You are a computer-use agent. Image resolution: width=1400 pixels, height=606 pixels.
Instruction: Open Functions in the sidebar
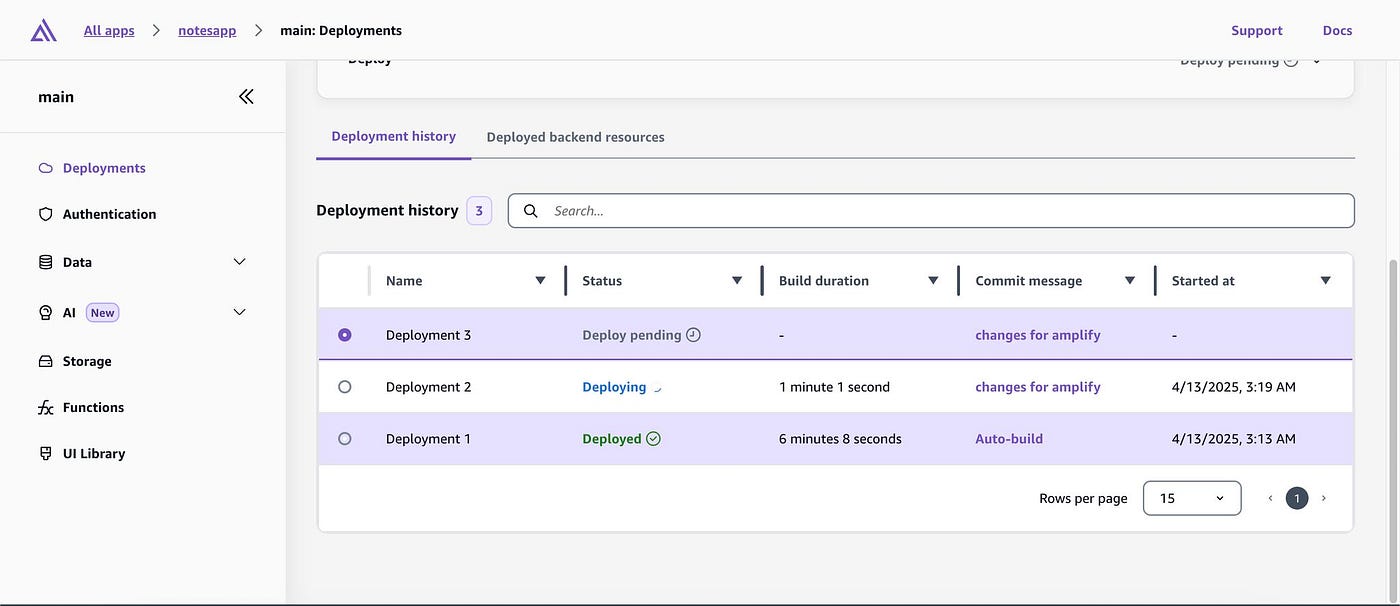93,407
